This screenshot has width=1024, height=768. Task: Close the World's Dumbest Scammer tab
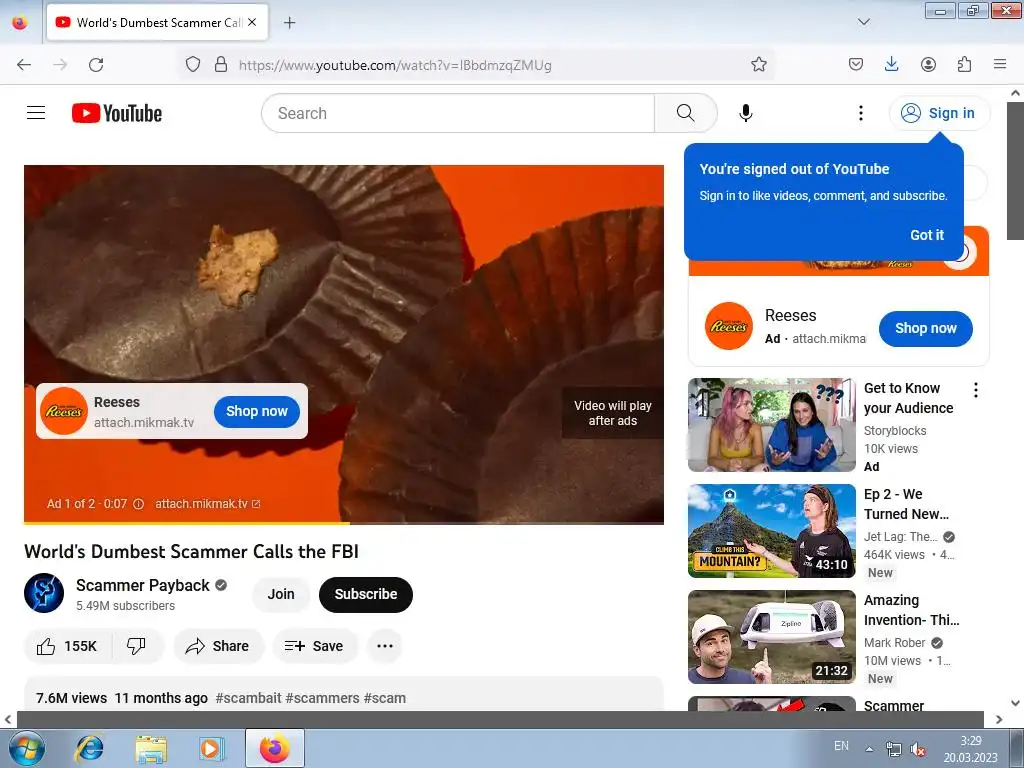[252, 22]
